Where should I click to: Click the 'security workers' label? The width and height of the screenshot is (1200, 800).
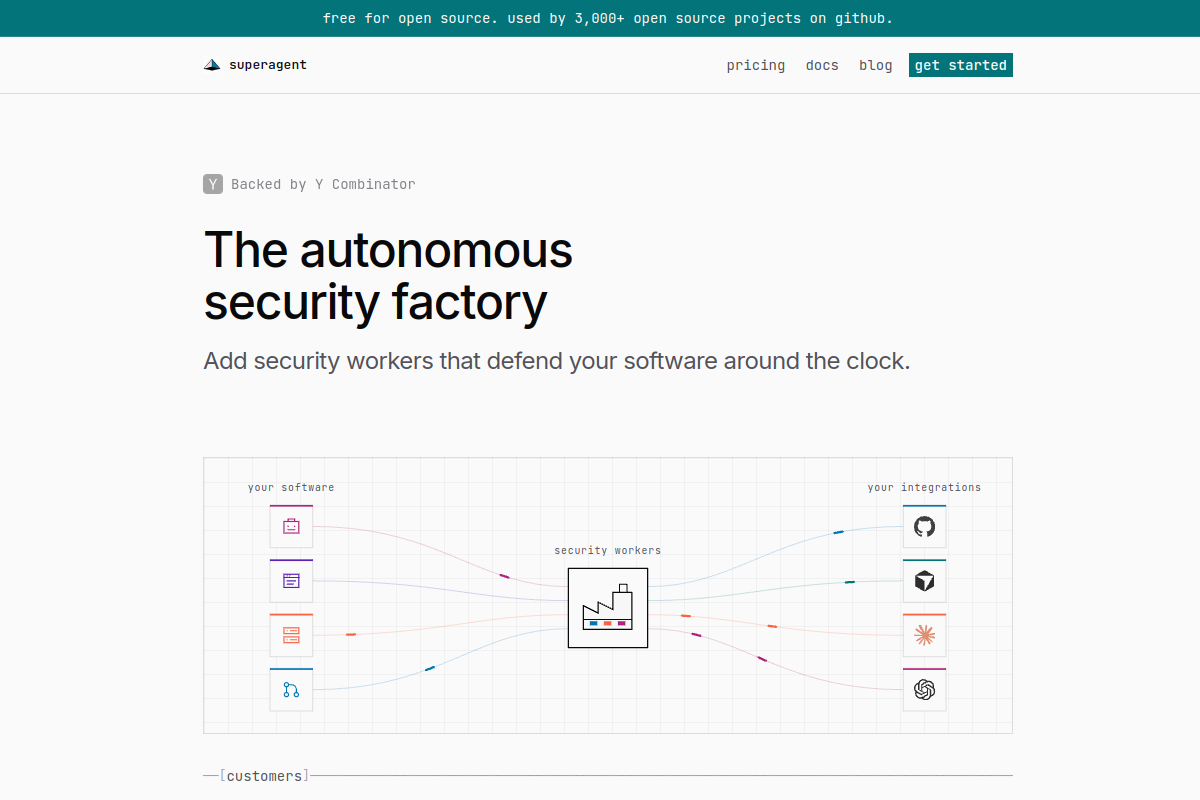click(608, 550)
